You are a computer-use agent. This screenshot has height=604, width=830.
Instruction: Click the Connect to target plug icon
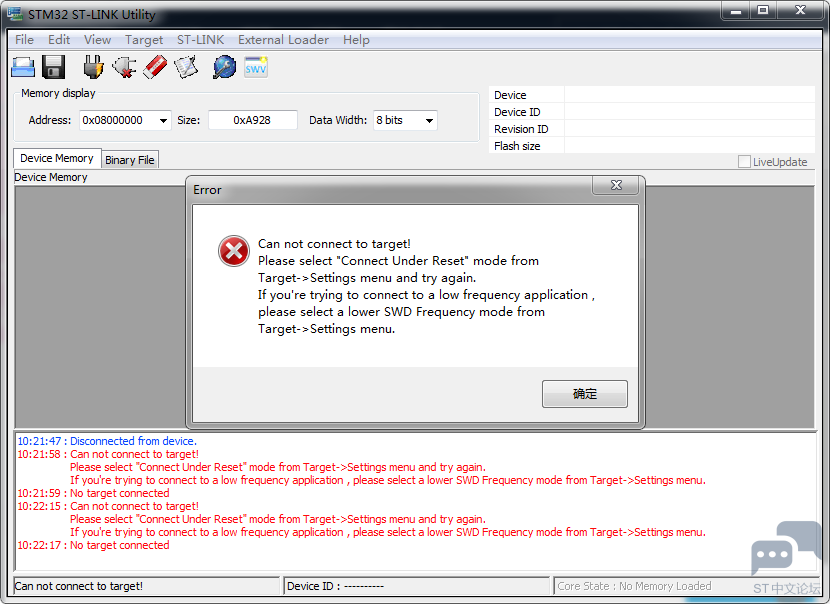pos(93,67)
